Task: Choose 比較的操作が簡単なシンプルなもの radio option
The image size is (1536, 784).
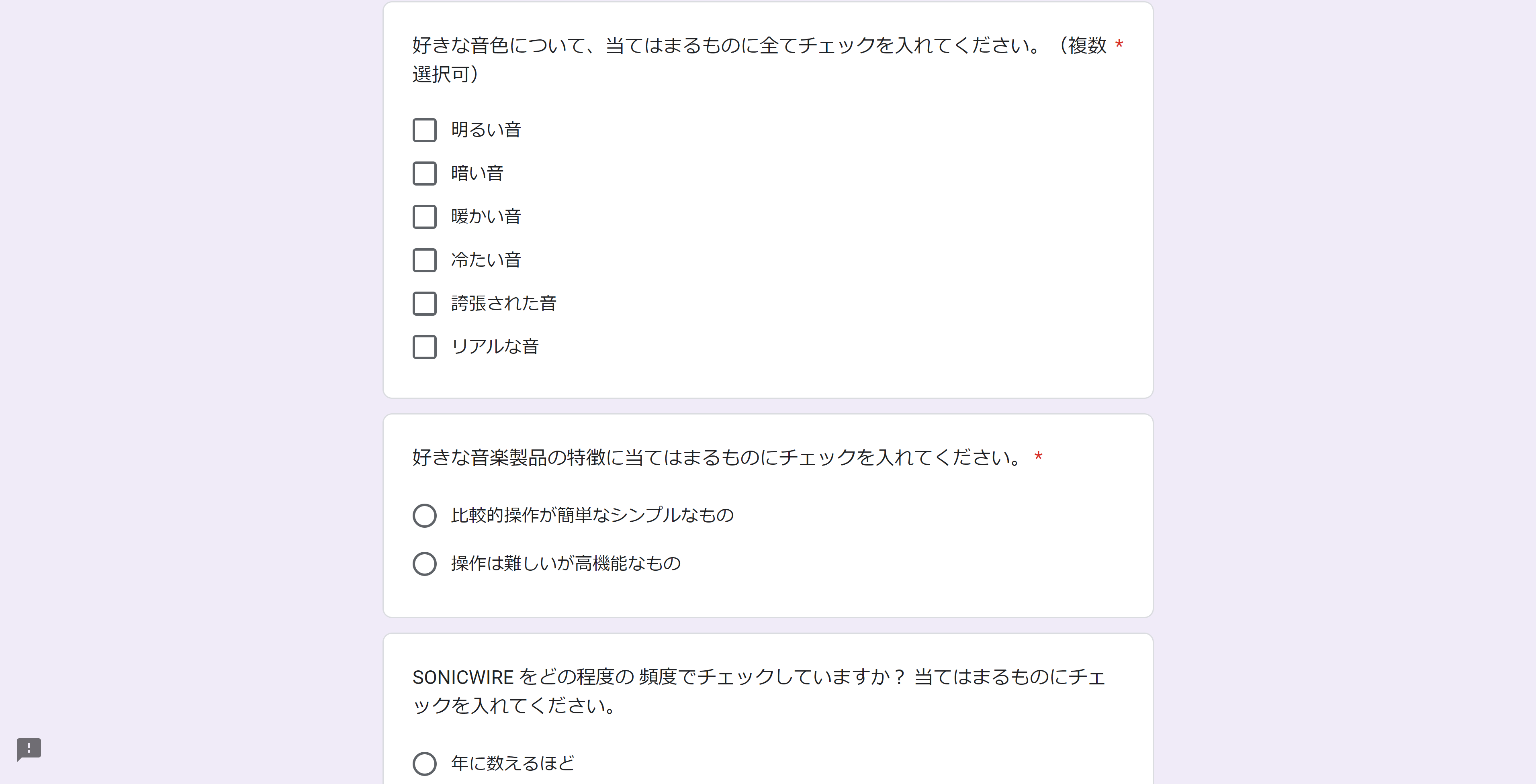Action: 425,515
